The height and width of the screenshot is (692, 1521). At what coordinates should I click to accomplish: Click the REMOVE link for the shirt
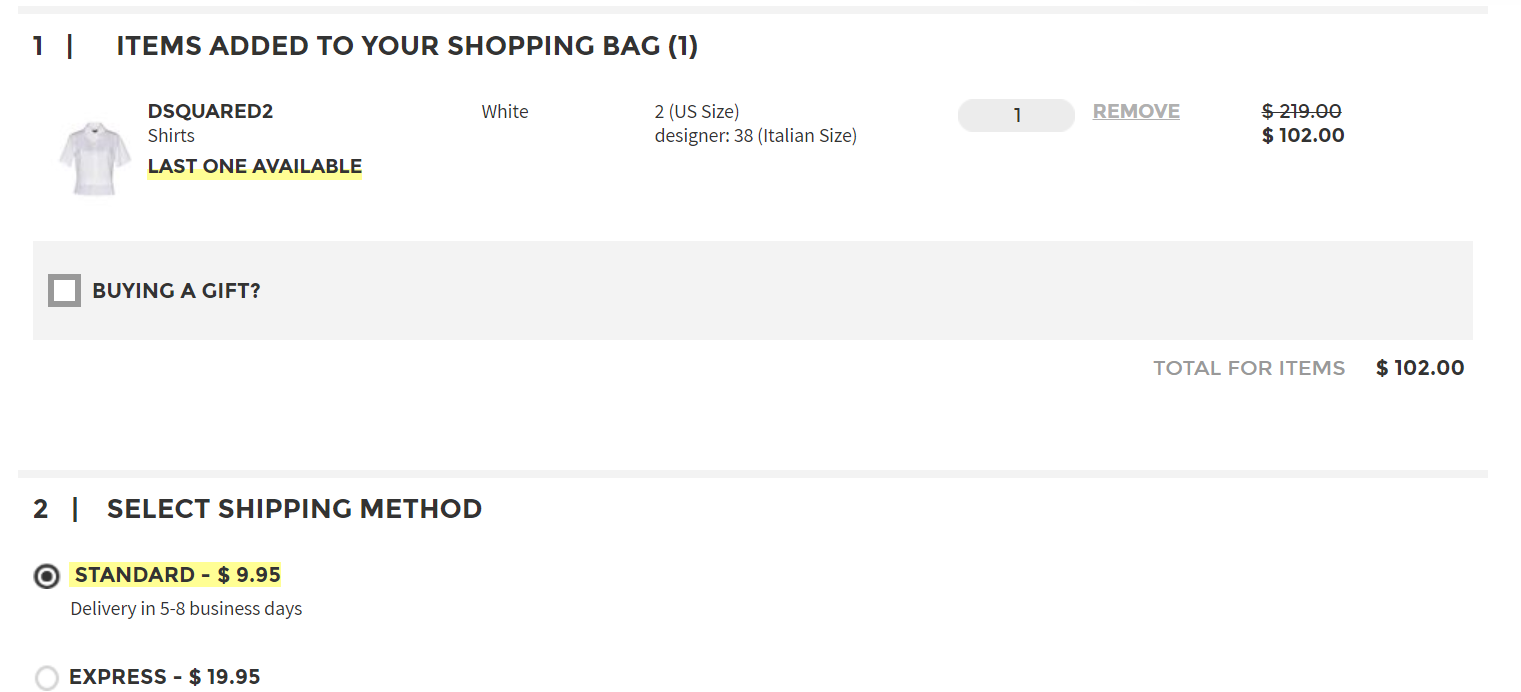[x=1136, y=111]
